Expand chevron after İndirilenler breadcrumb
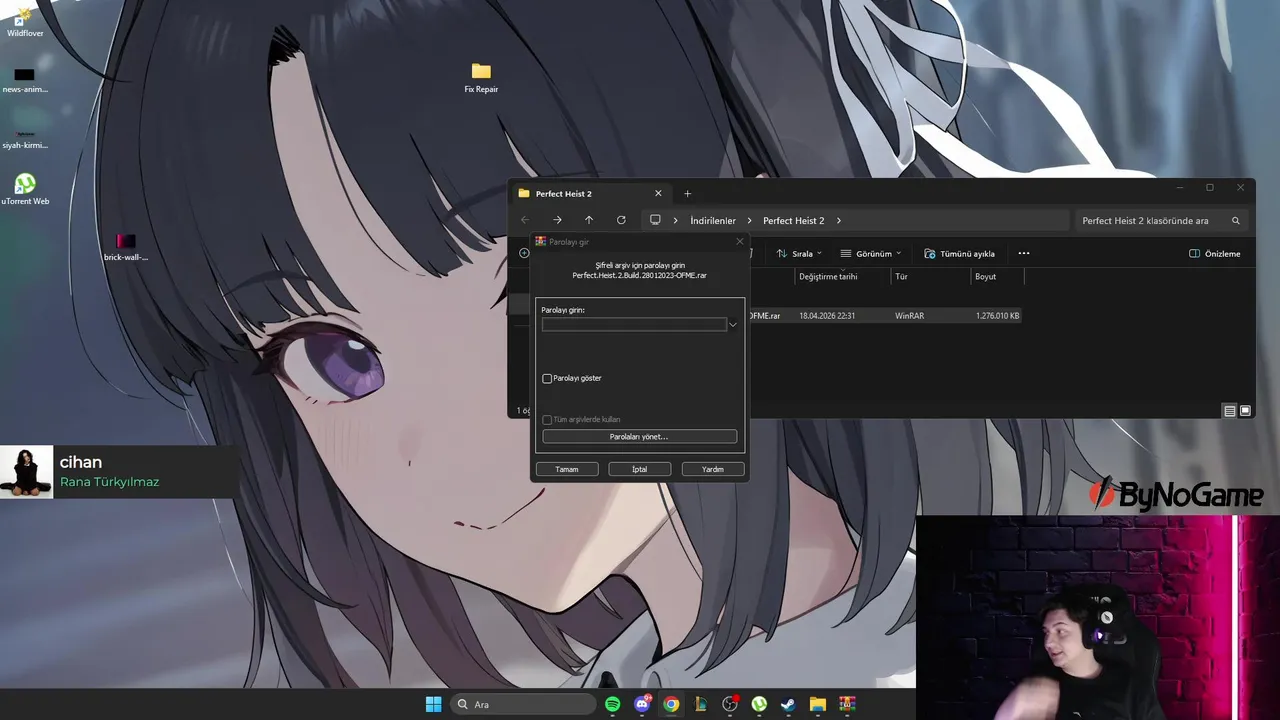 pyautogui.click(x=749, y=221)
